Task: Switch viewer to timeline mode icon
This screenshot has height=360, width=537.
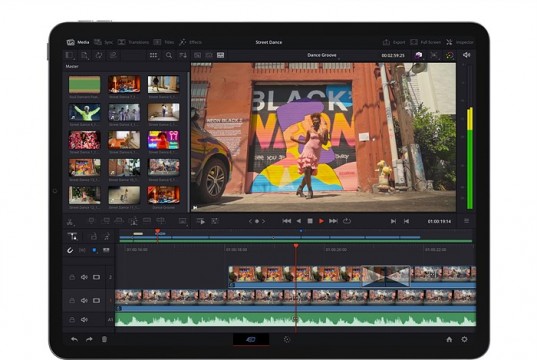Action: point(221,55)
